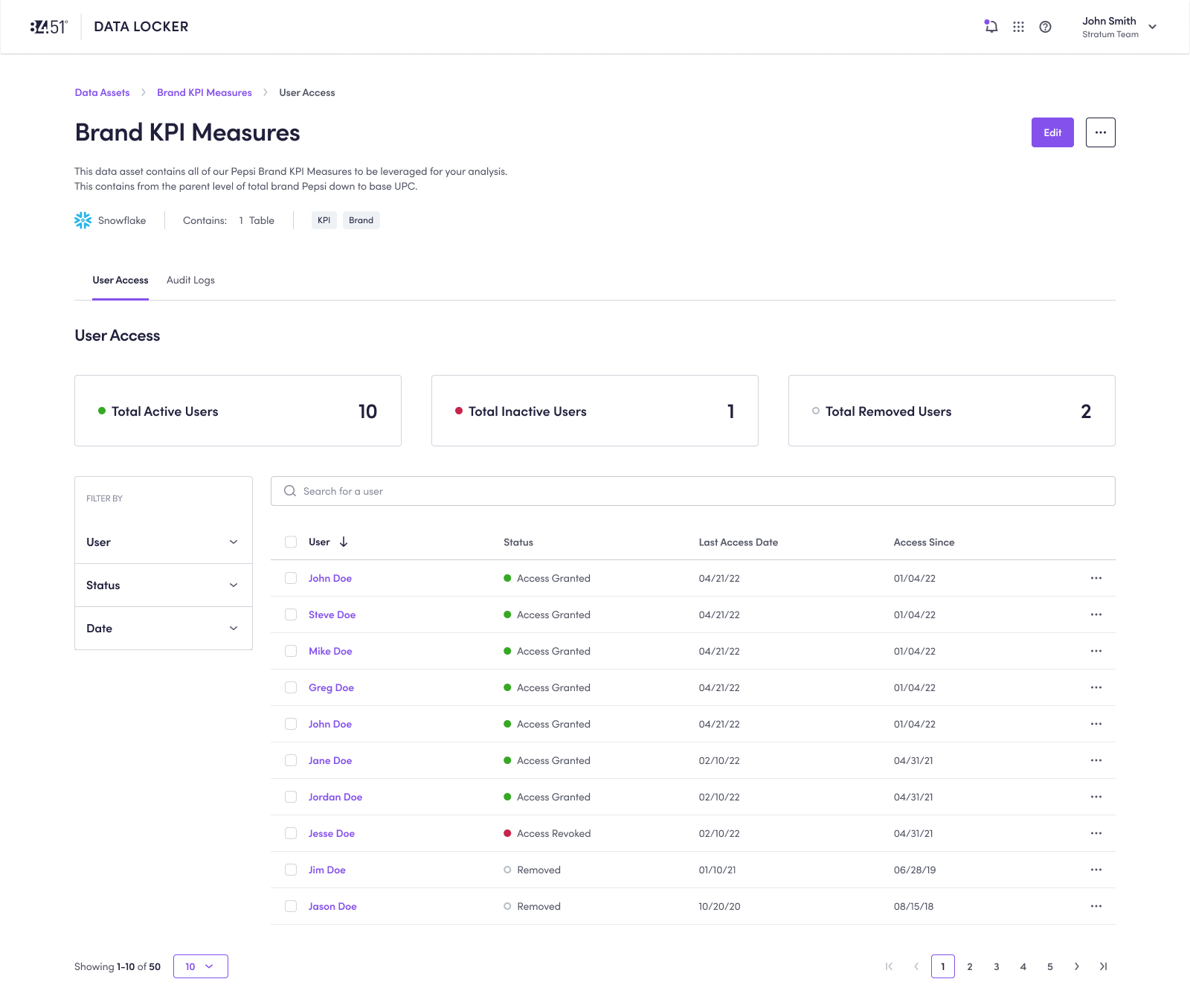Image resolution: width=1190 pixels, height=1008 pixels.
Task: Click the Total Removed Users card
Action: point(952,411)
